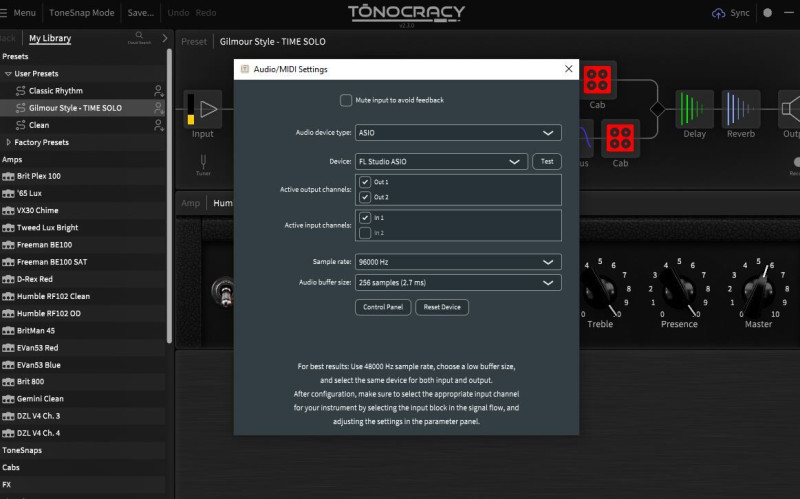Click the Sync label

click(740, 13)
